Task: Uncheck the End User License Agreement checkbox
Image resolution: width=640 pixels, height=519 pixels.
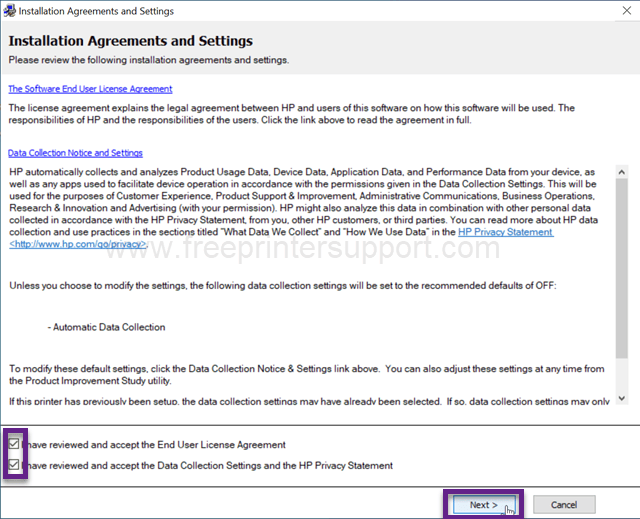Action: 14,444
